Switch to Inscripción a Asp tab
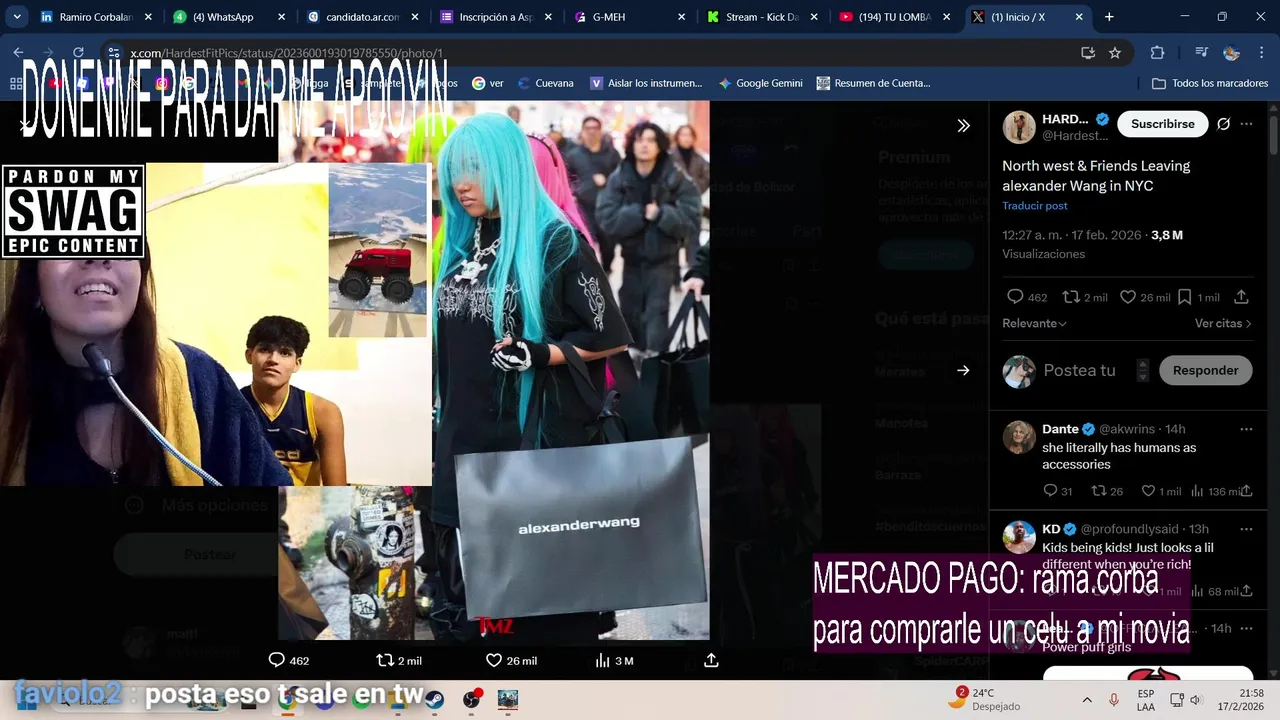This screenshot has width=1280, height=720. (496, 17)
